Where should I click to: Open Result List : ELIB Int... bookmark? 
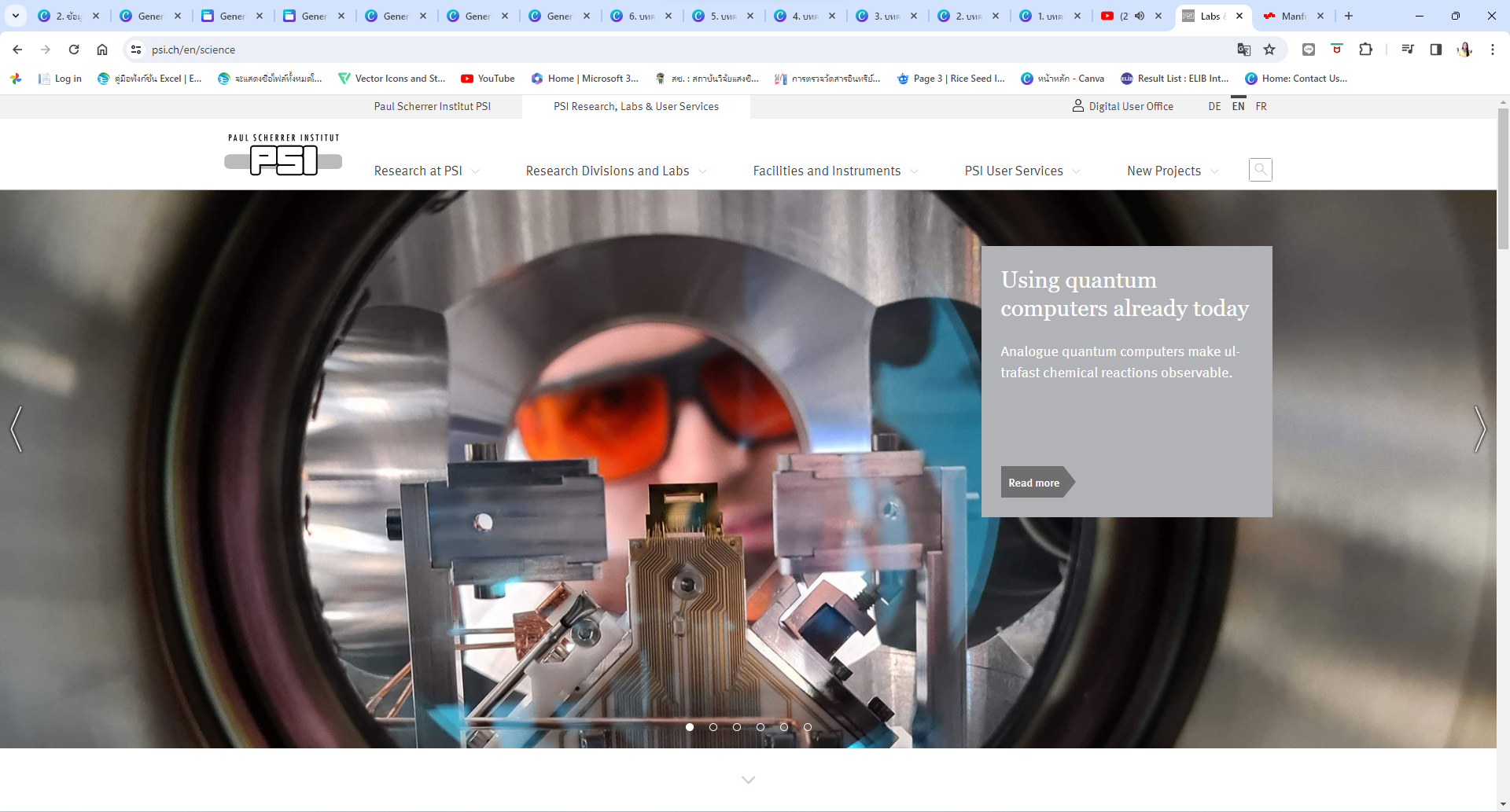pos(1175,79)
